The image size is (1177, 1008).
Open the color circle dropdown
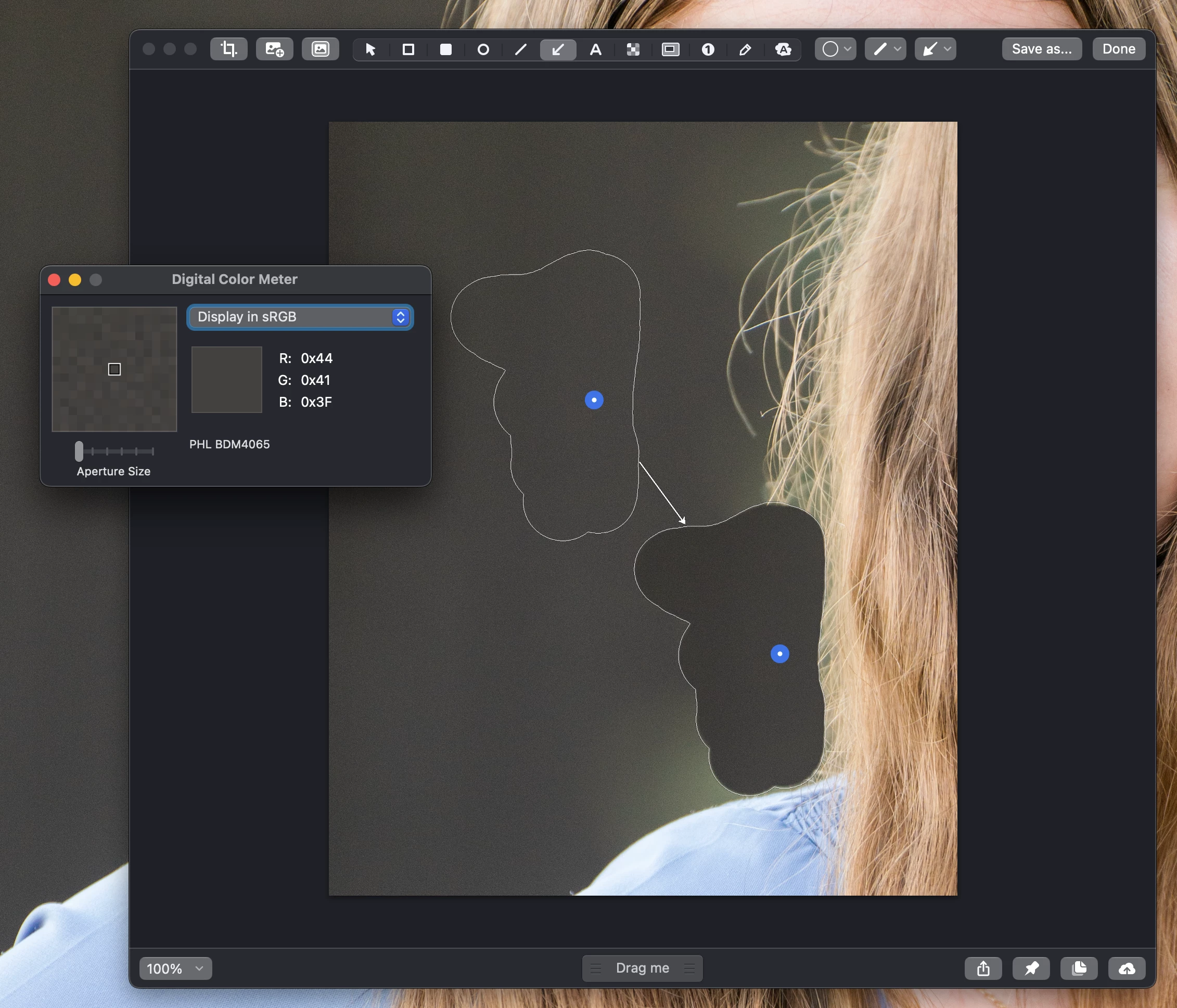pos(836,49)
